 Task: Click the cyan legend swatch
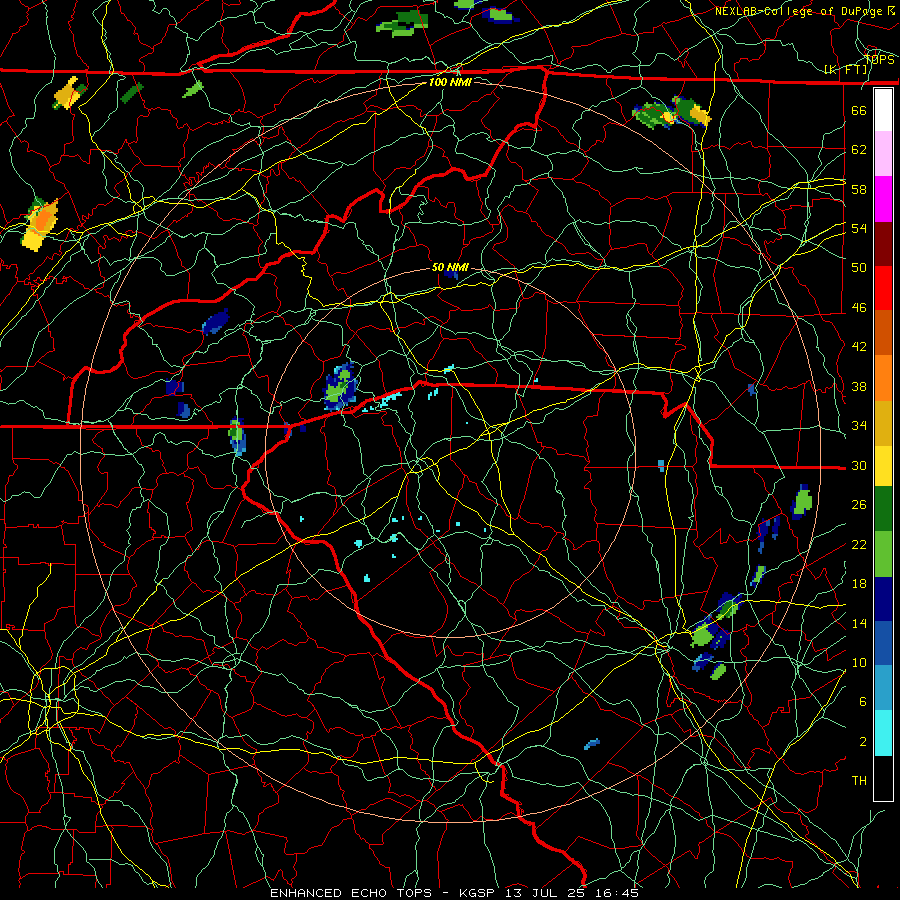[883, 732]
